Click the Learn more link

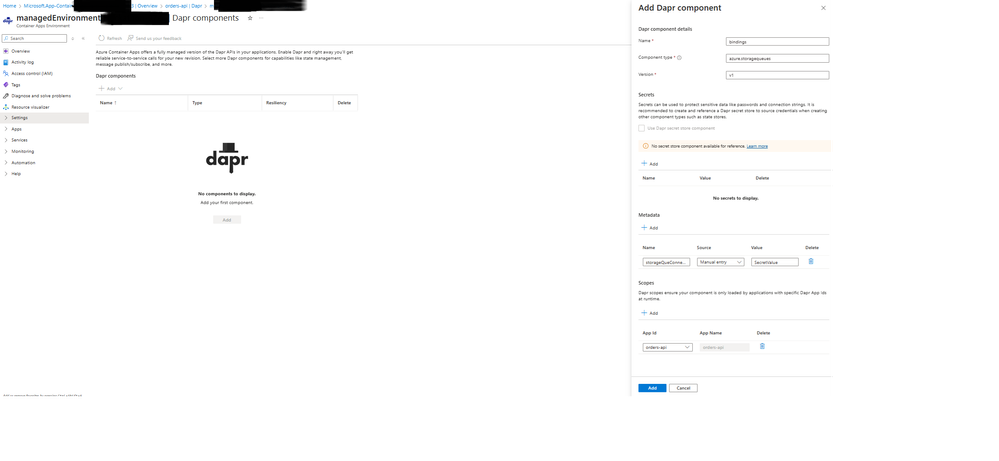coord(757,146)
